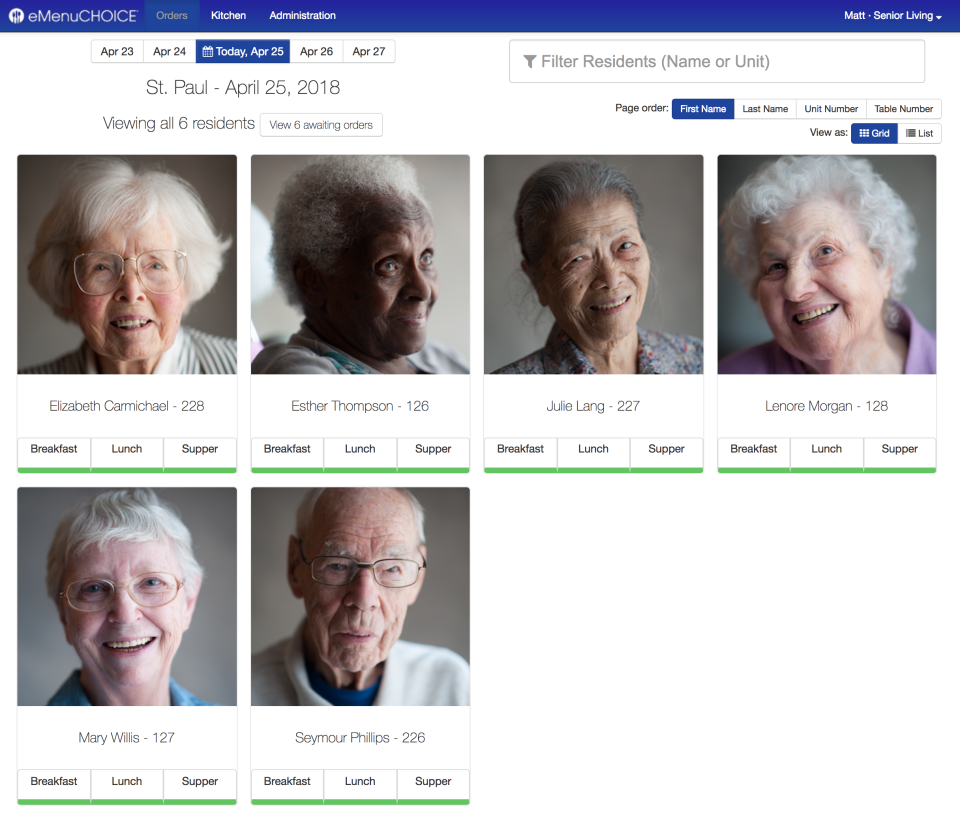Open Supper order for Seymour Phillips
Screen dimensions: 960x819
coord(433,781)
